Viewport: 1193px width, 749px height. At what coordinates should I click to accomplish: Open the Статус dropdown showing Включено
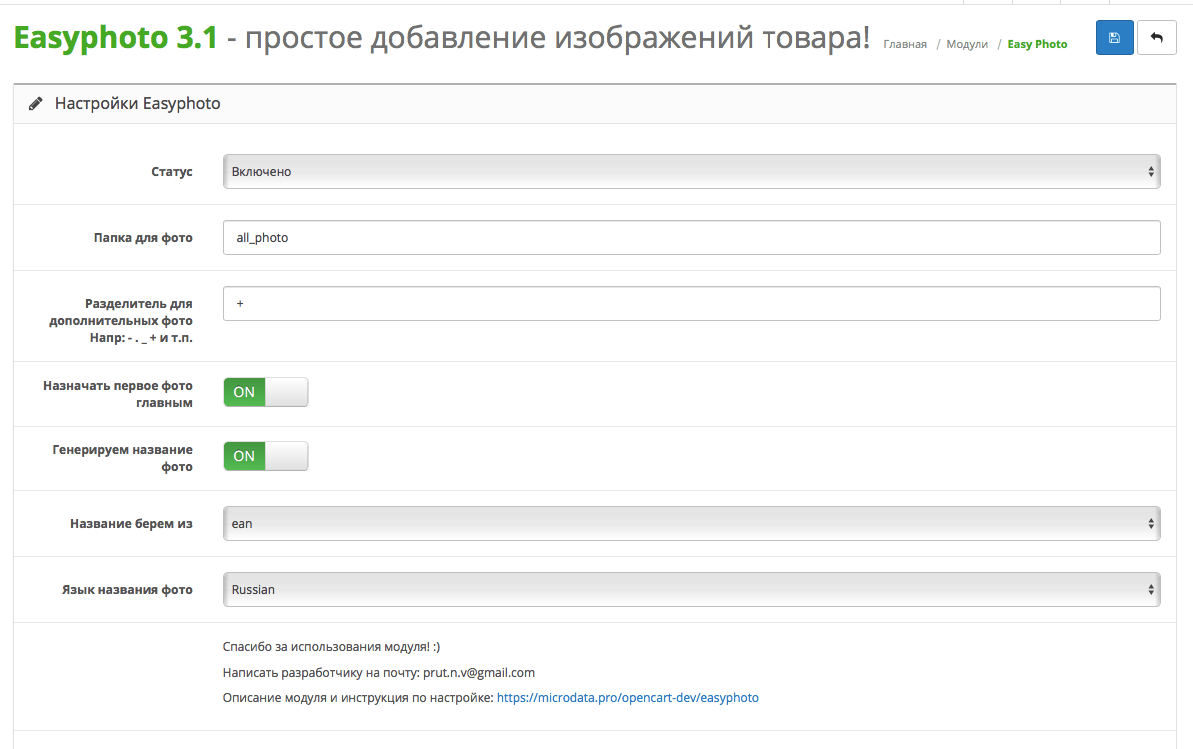(692, 171)
